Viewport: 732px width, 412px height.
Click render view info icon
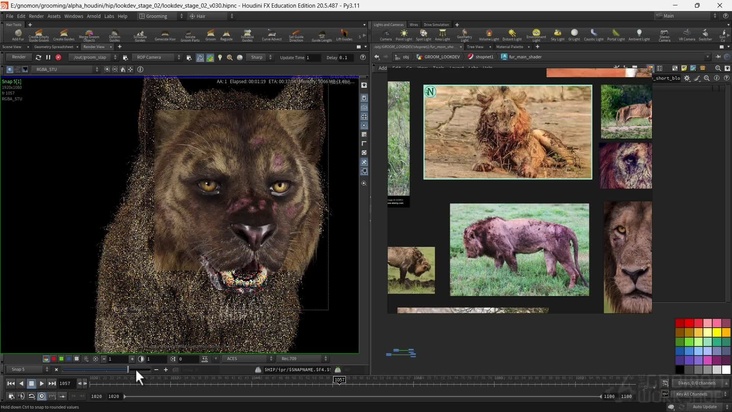point(140,70)
